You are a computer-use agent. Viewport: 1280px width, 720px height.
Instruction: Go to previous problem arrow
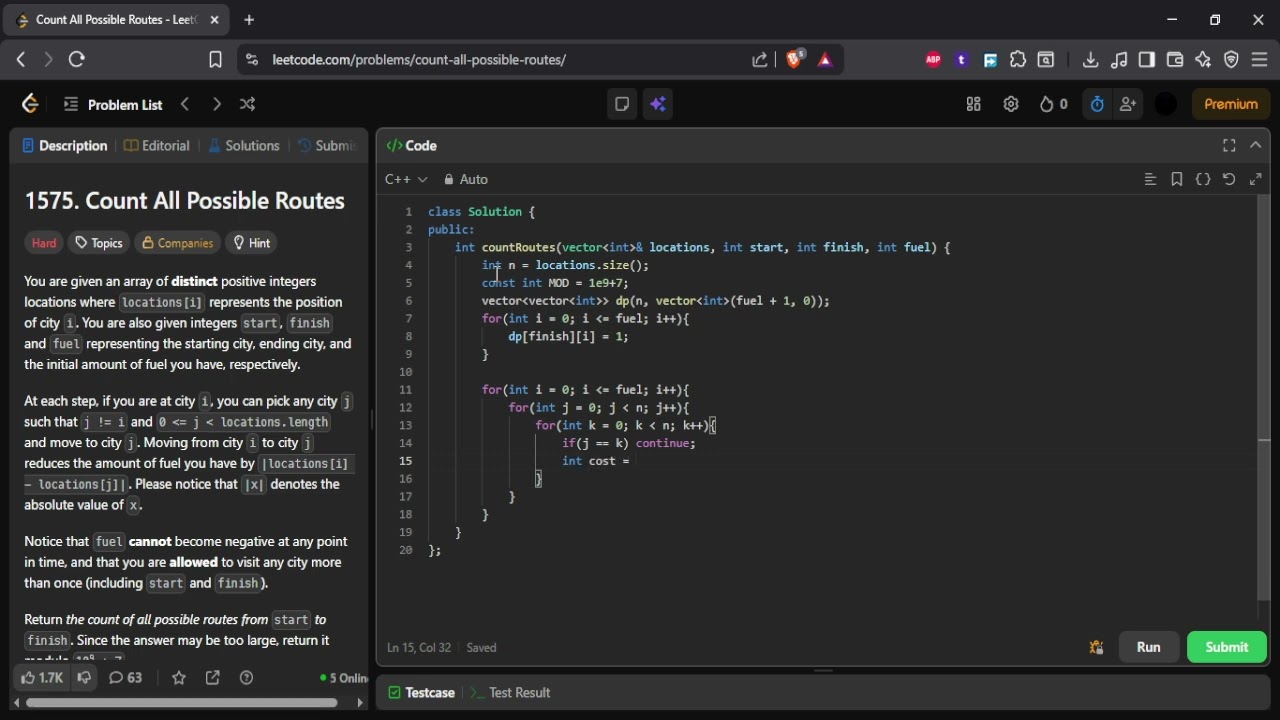[x=185, y=104]
